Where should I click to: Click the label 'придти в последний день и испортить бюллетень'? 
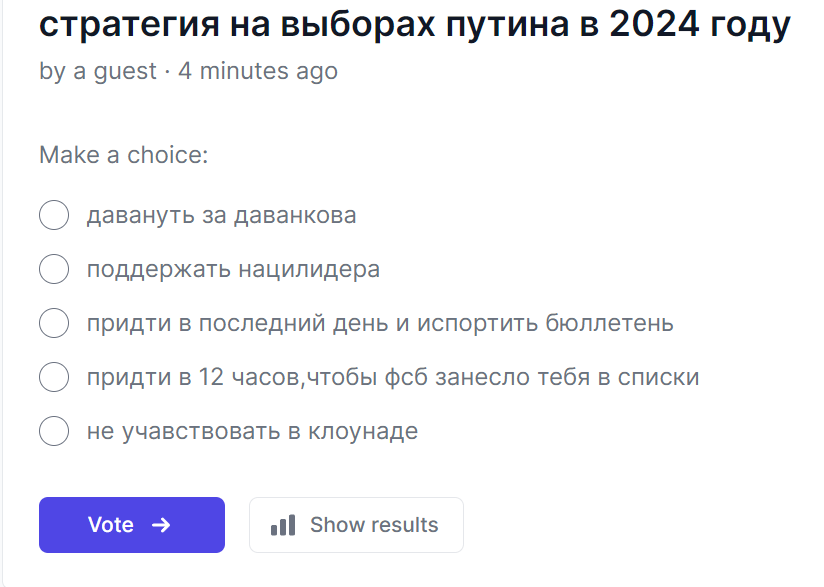point(380,323)
